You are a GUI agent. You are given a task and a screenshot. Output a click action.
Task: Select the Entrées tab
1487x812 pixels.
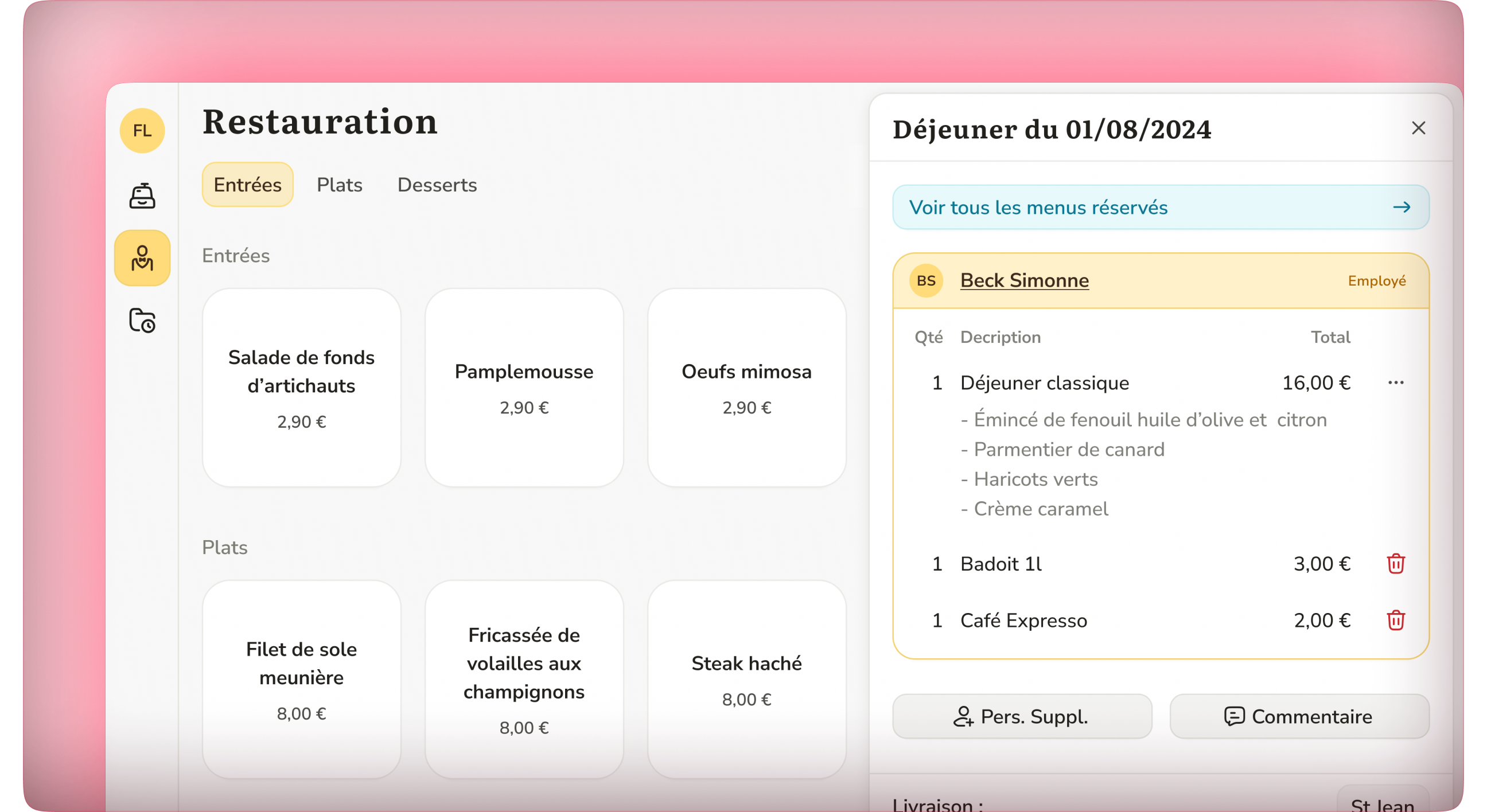[248, 185]
